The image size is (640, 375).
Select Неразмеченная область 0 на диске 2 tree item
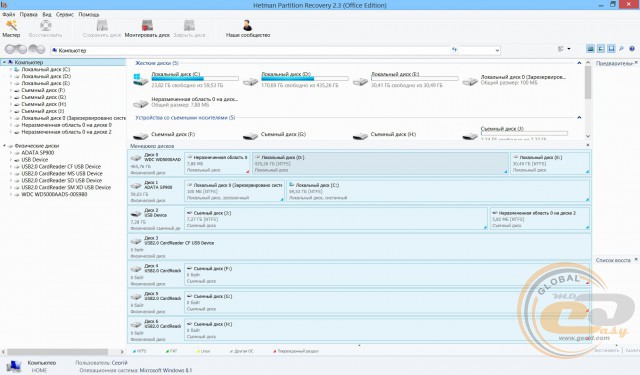coord(67,132)
